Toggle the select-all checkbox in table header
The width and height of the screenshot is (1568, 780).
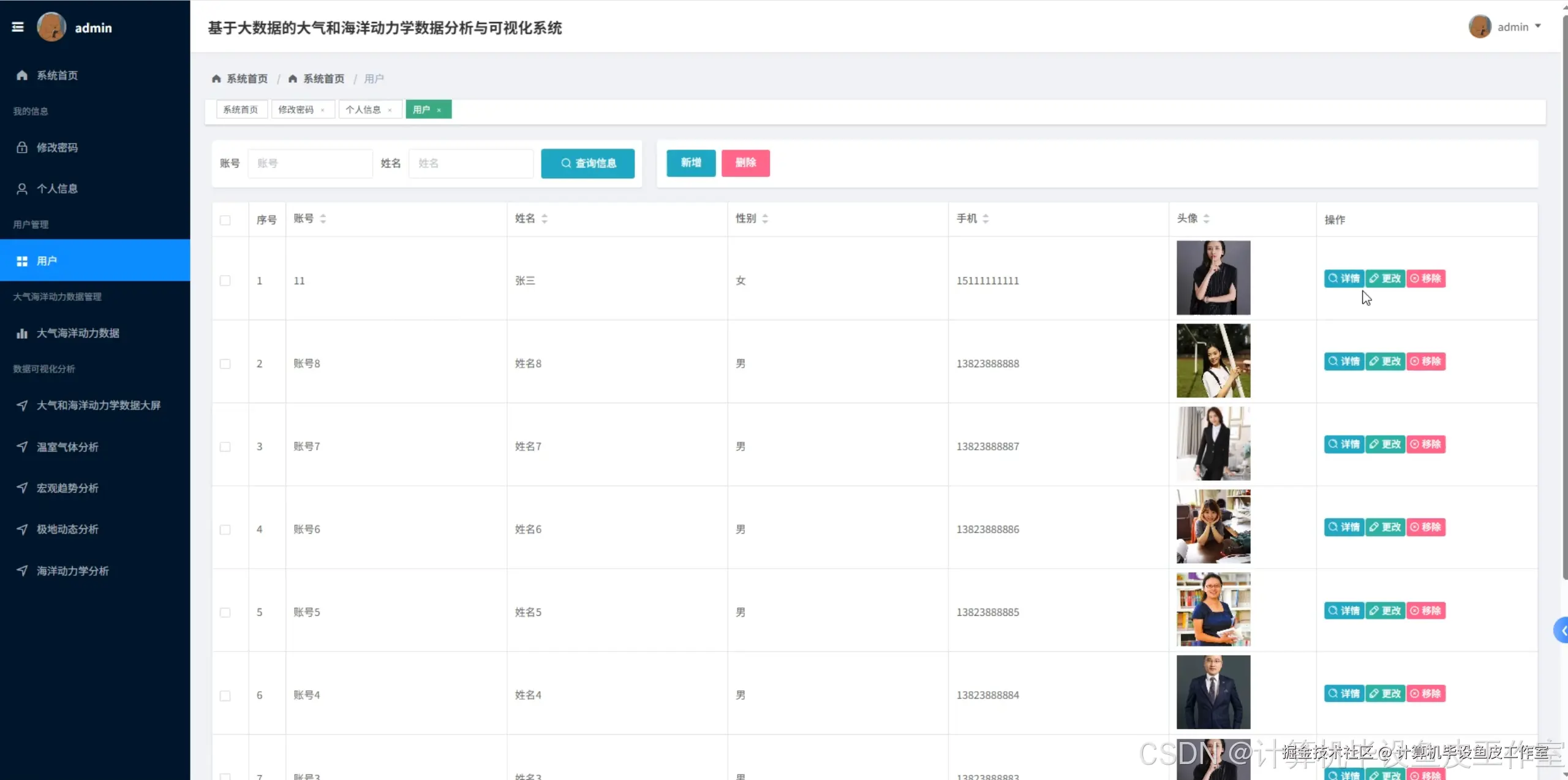point(225,220)
